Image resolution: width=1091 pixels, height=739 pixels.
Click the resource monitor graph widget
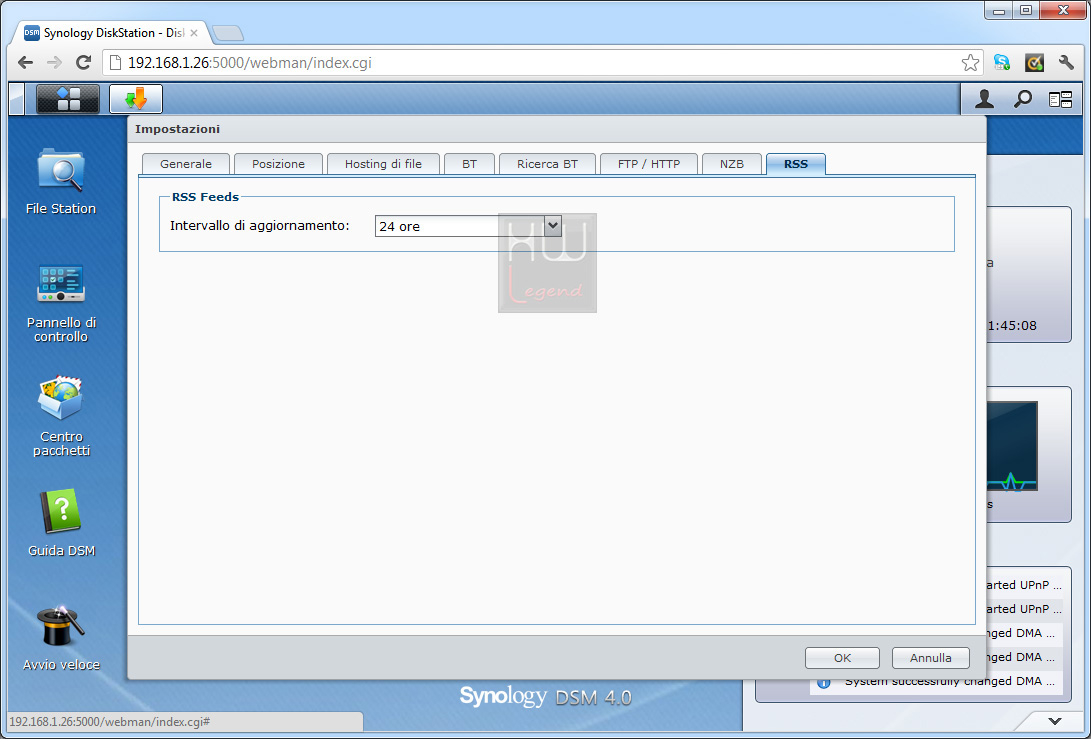pos(1012,446)
